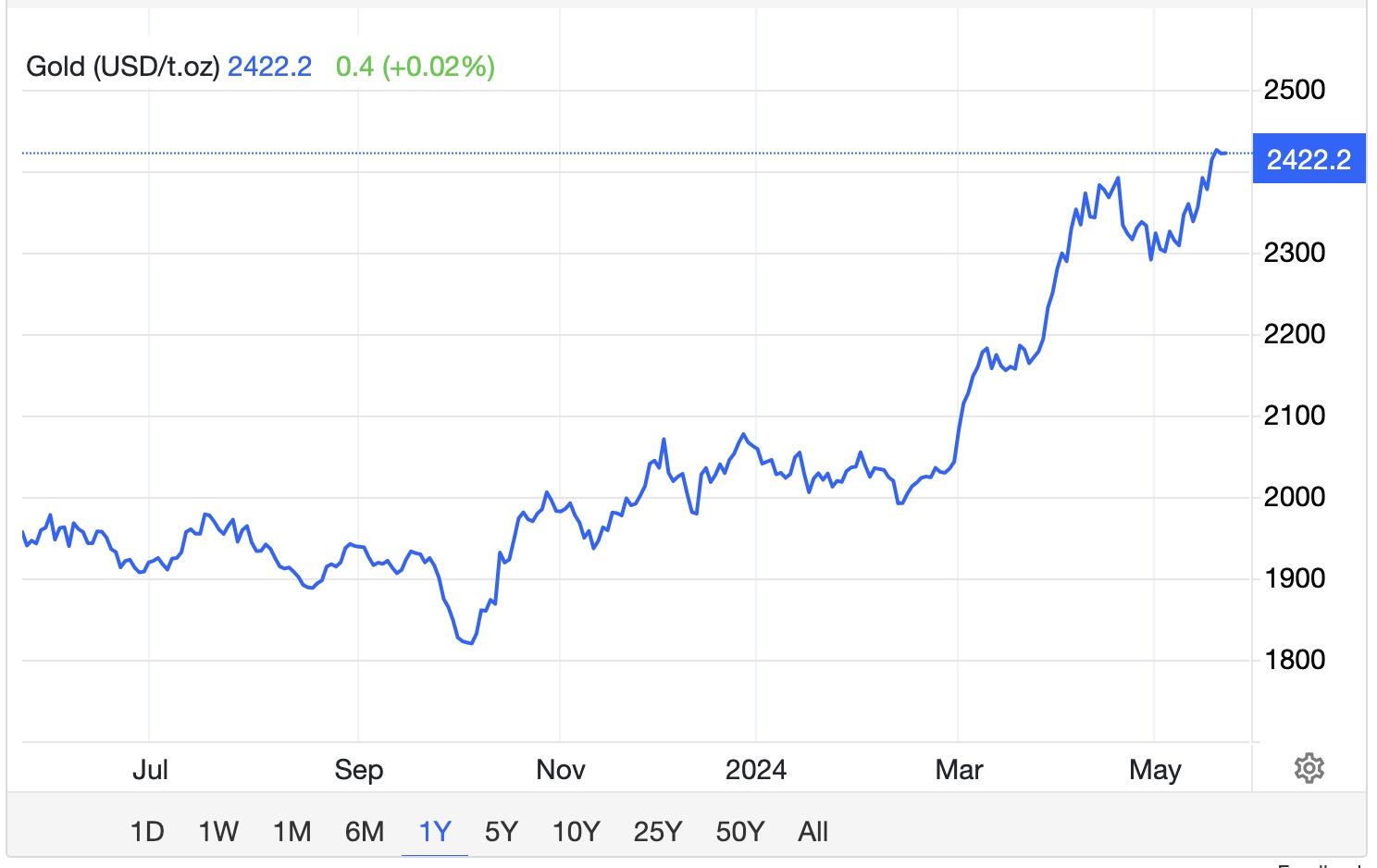Click the Sep date label
This screenshot has width=1377, height=868.
pos(359,770)
